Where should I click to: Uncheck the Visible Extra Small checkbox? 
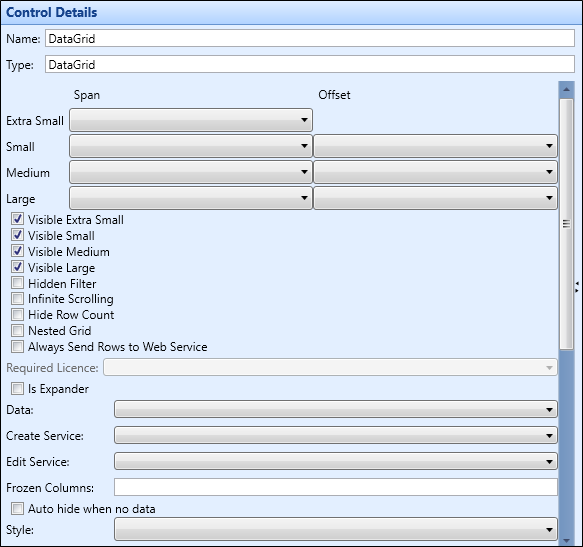17,219
